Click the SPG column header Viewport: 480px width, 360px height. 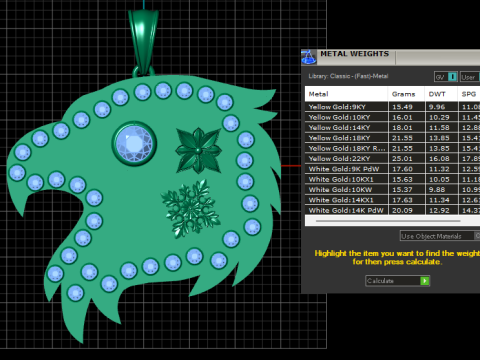point(469,94)
